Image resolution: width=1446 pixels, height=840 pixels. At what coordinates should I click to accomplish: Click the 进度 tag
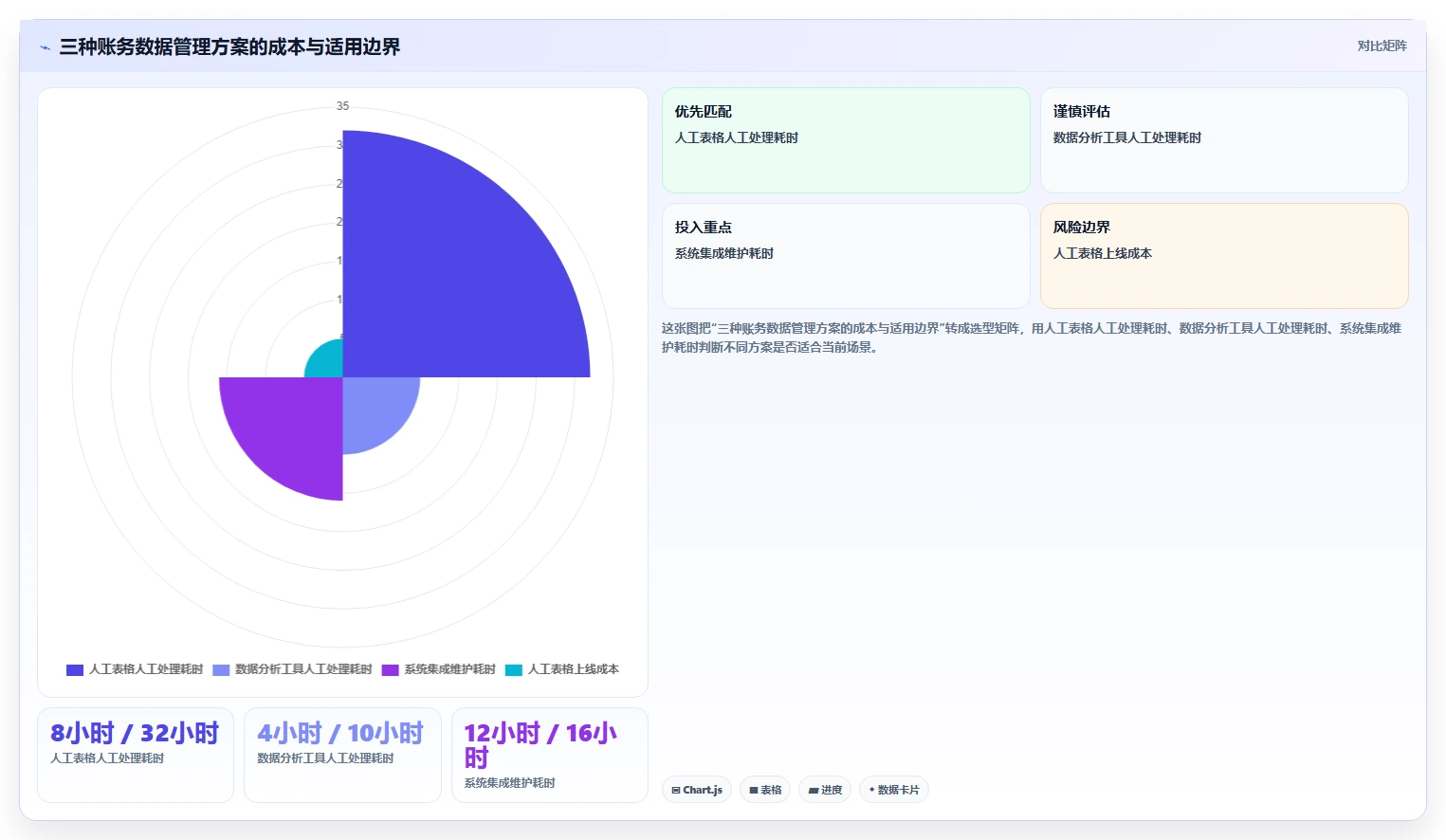point(825,790)
